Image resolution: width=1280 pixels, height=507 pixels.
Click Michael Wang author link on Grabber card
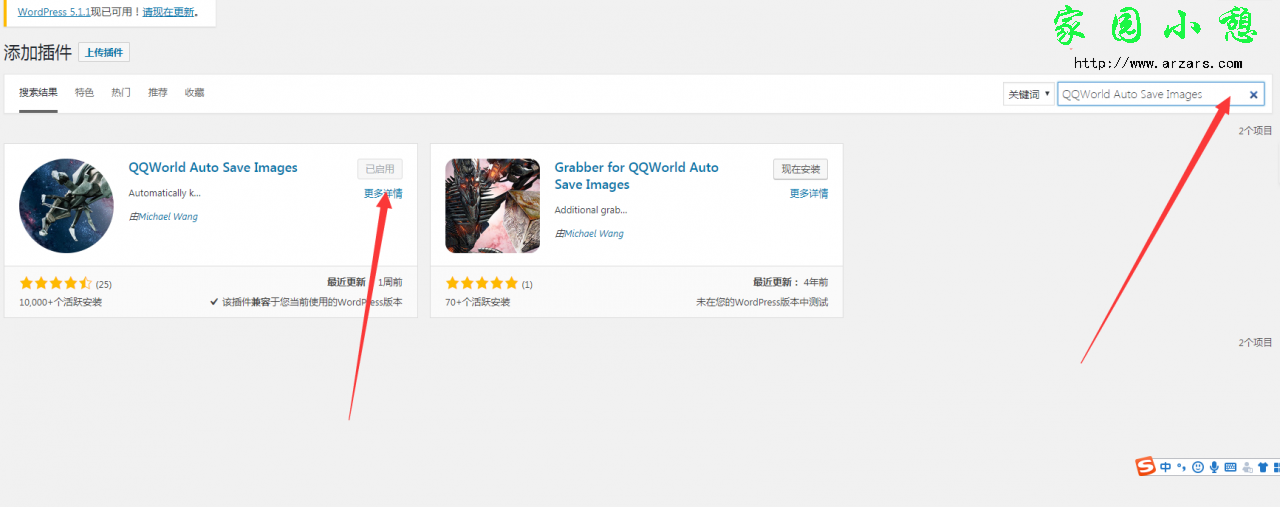(x=594, y=234)
